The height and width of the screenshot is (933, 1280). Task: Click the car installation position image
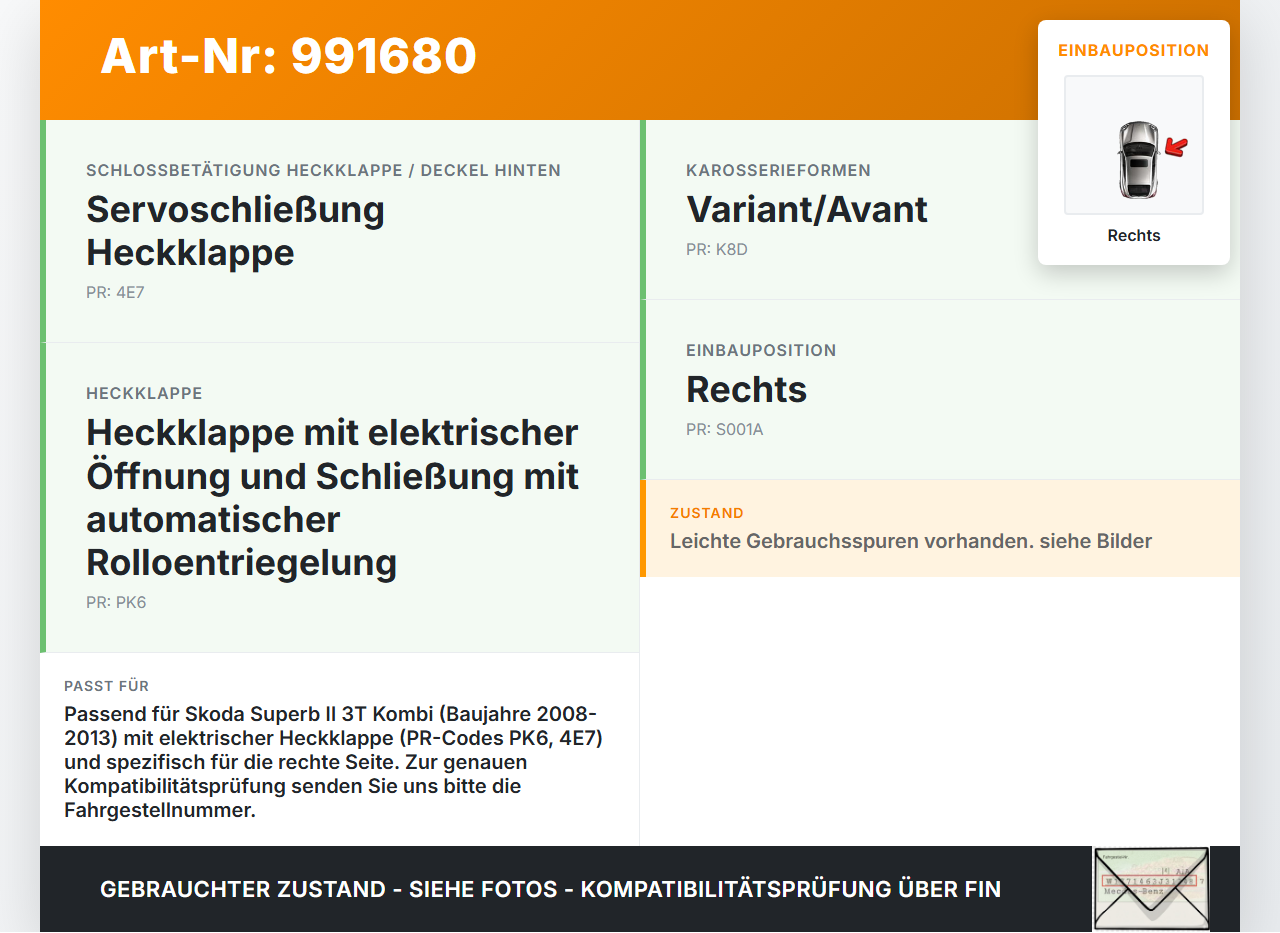pyautogui.click(x=1134, y=145)
